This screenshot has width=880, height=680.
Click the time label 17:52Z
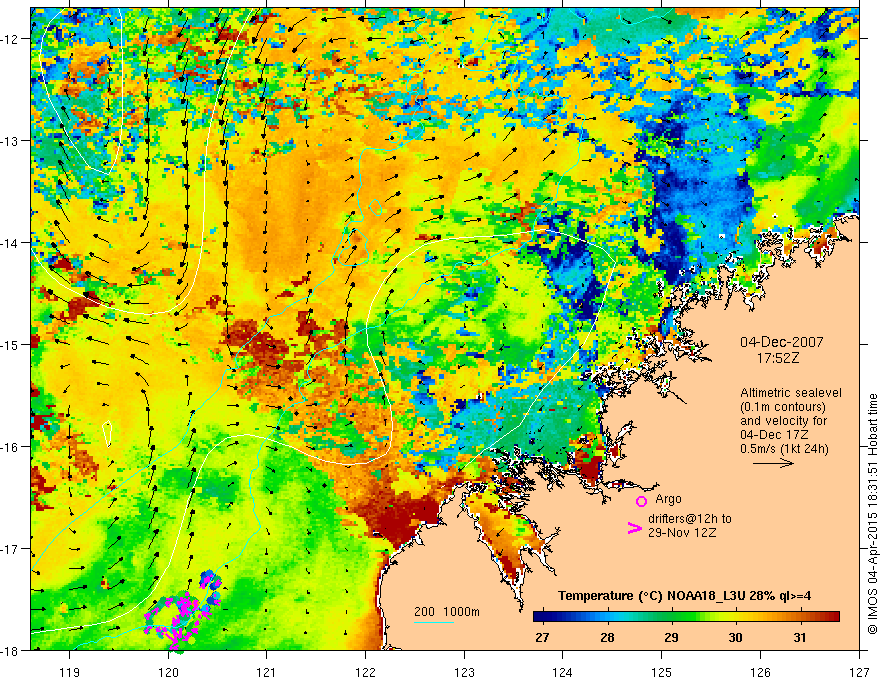point(777,358)
